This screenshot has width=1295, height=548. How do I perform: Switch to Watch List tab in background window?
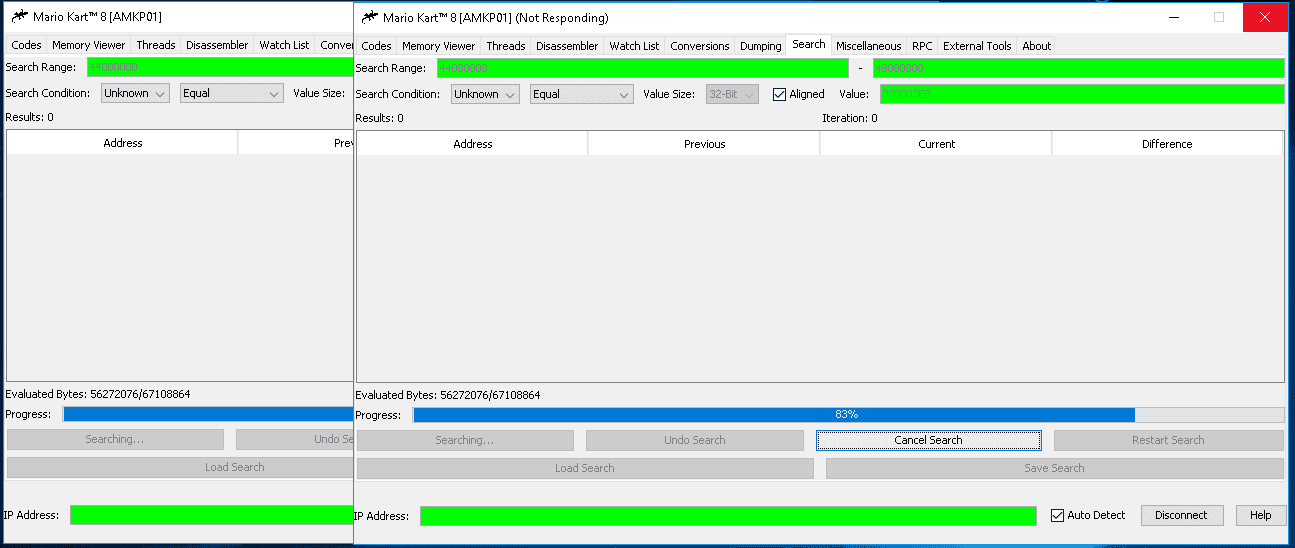284,45
